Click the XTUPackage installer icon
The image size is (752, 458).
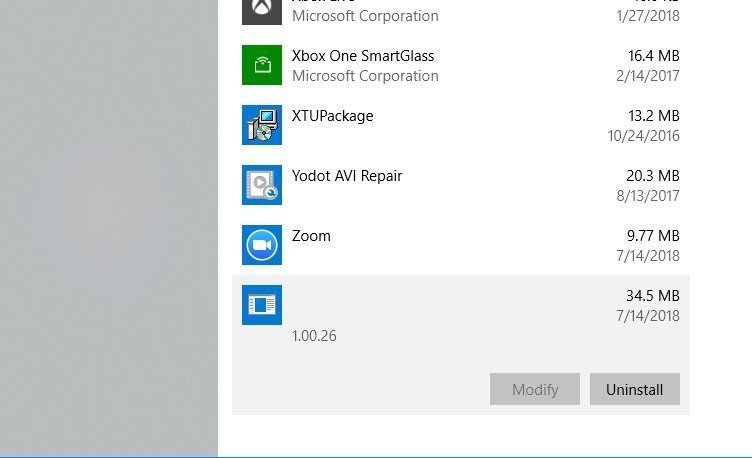pyautogui.click(x=262, y=125)
